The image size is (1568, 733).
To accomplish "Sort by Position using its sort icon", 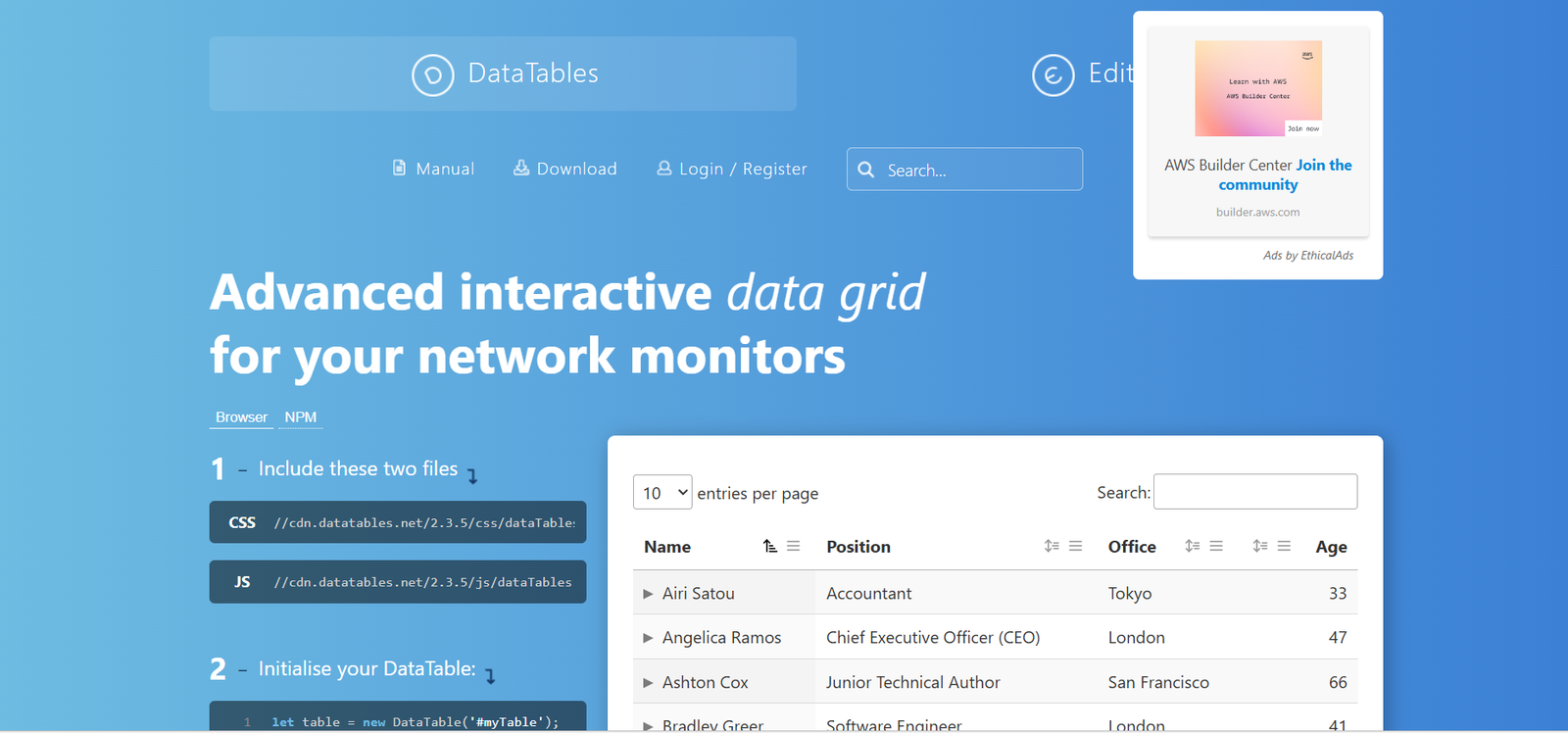I will pos(1051,547).
